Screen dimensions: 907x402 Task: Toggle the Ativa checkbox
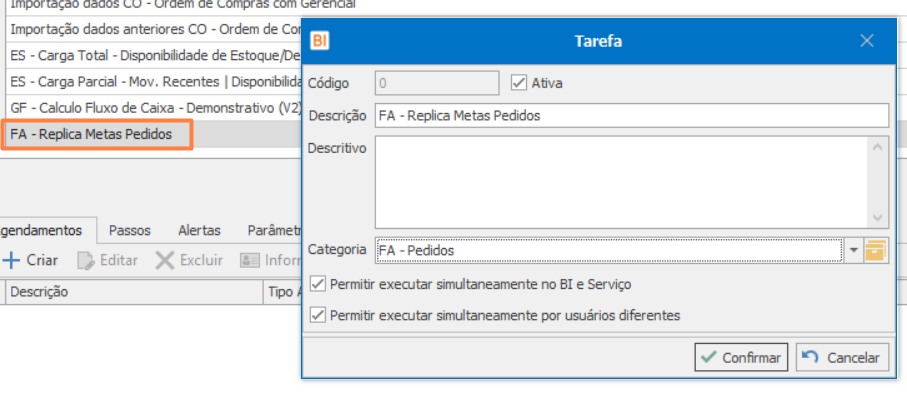click(x=519, y=83)
